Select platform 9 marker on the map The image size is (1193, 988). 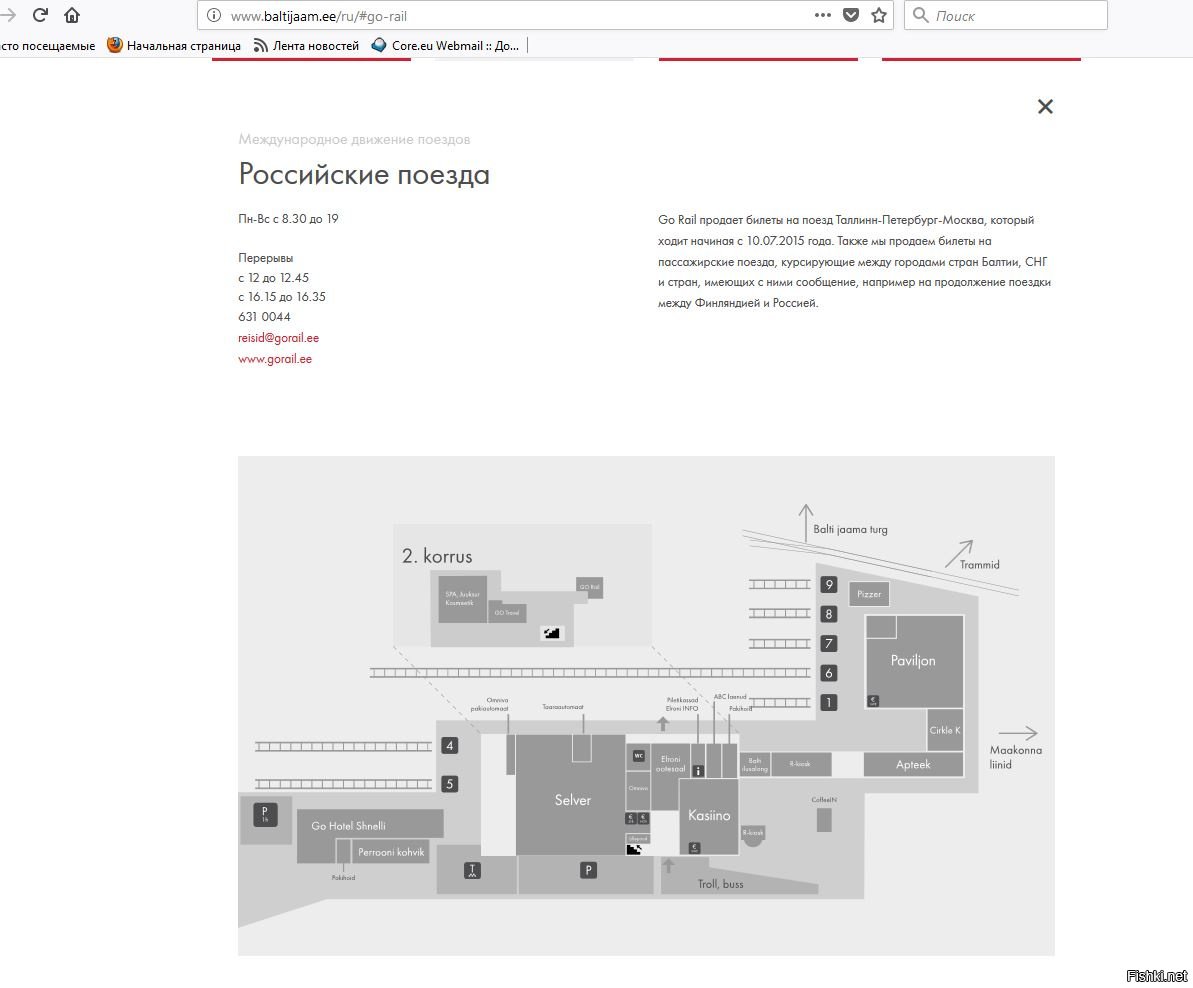(829, 584)
